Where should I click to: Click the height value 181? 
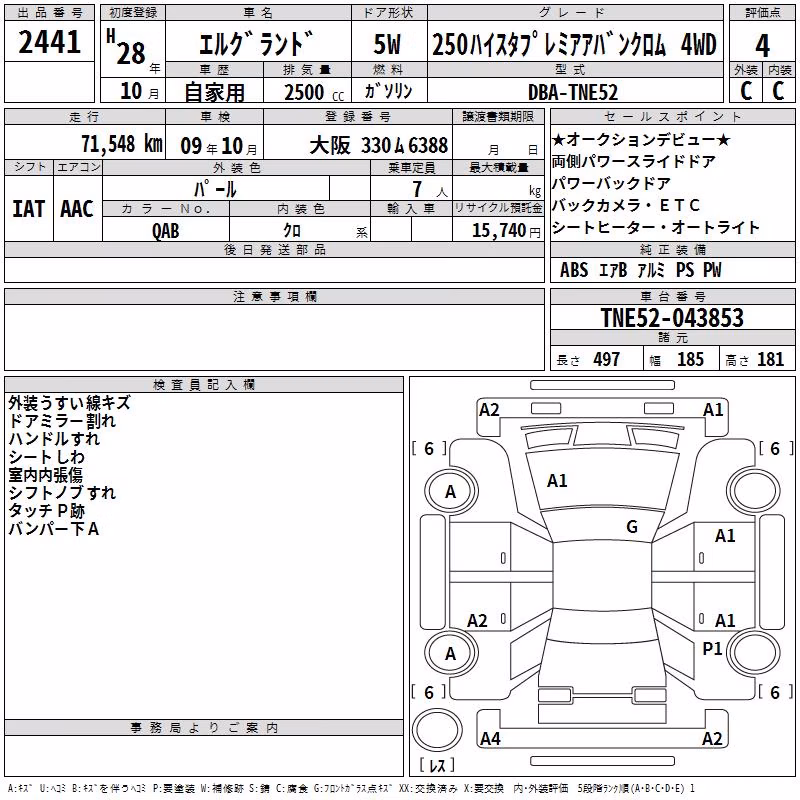coord(770,360)
